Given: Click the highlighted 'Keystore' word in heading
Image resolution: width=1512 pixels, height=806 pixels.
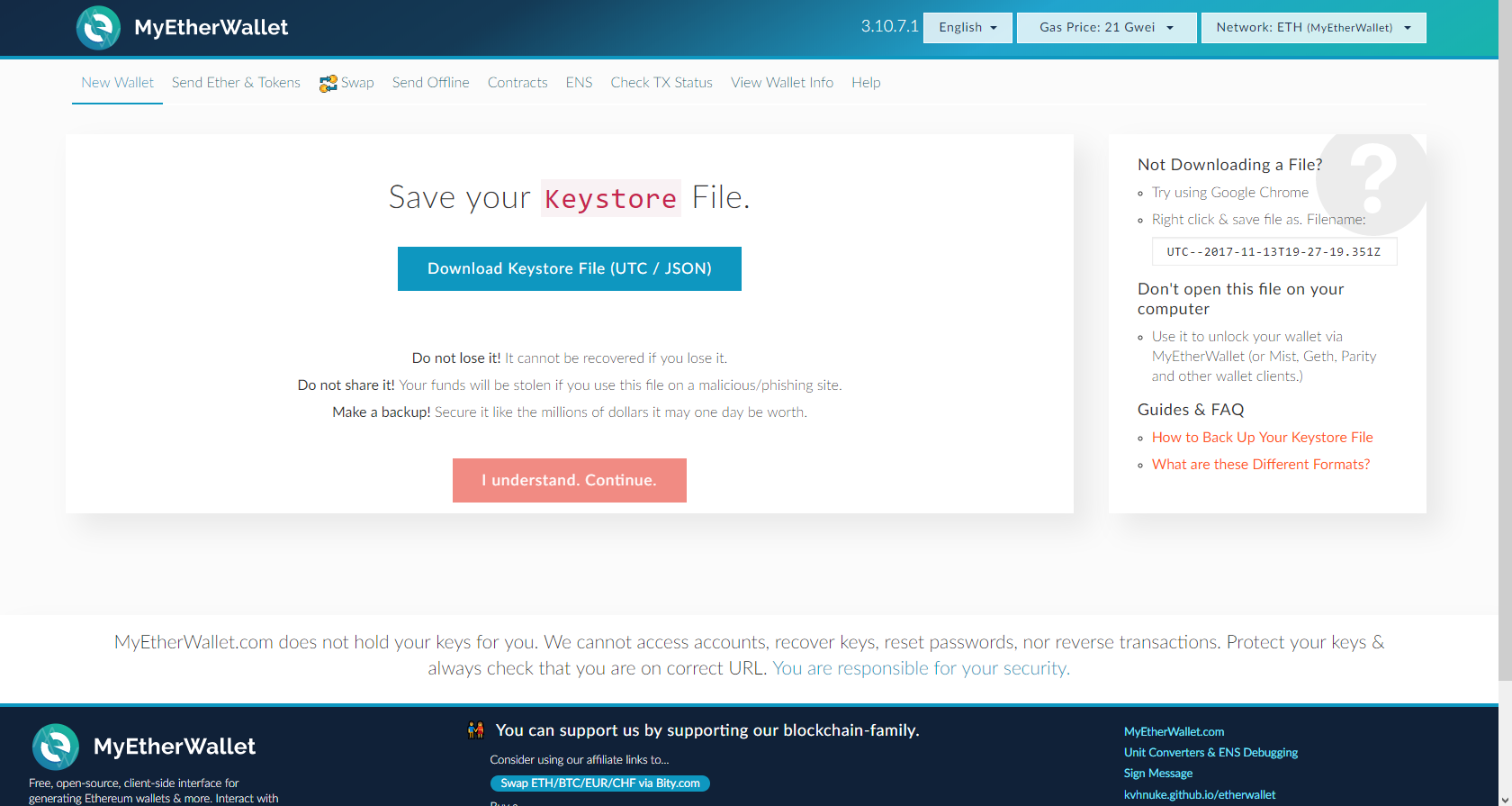Looking at the screenshot, I should [611, 198].
